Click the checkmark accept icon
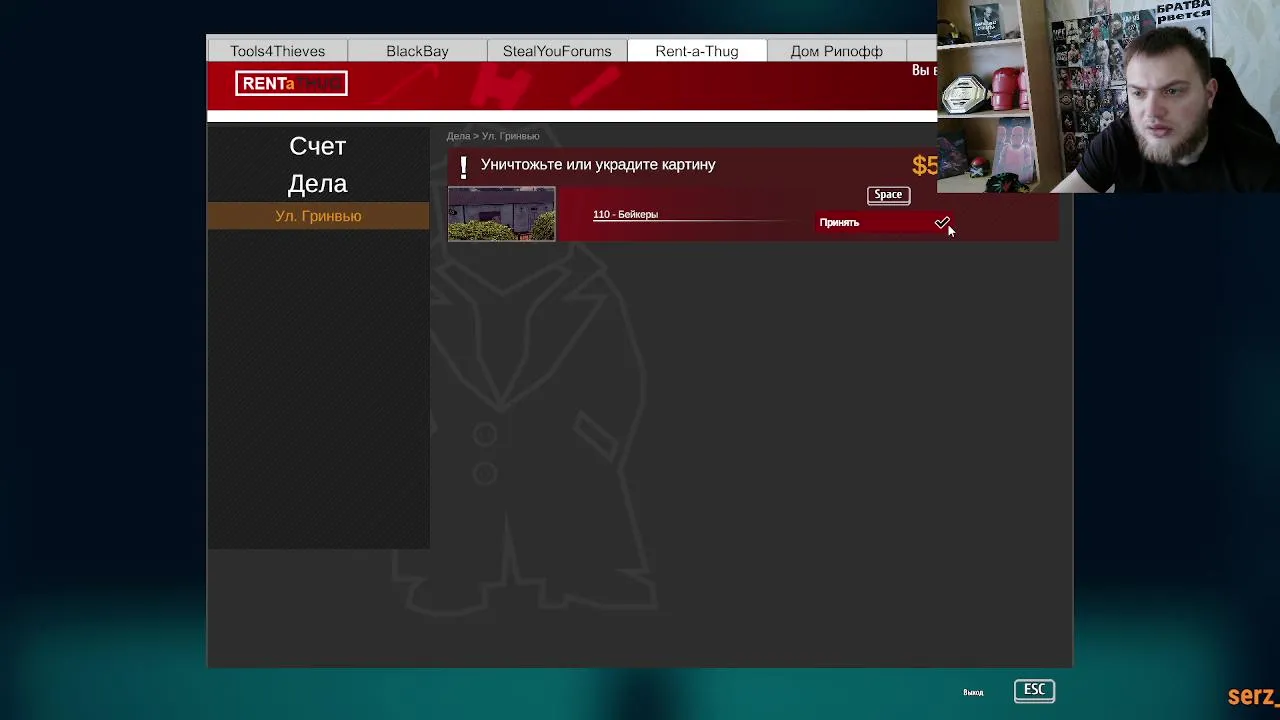The image size is (1280, 720). (942, 222)
